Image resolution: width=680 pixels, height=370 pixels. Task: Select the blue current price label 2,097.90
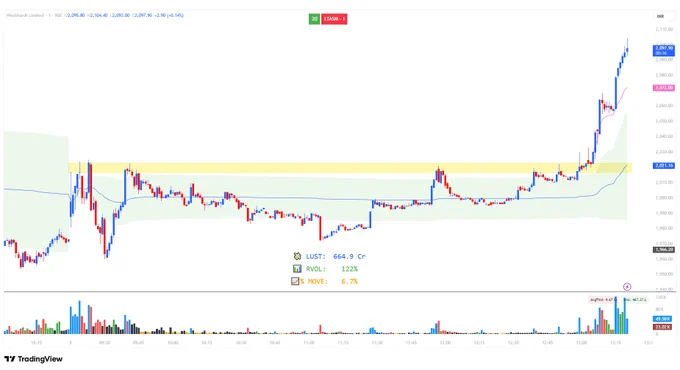(664, 50)
